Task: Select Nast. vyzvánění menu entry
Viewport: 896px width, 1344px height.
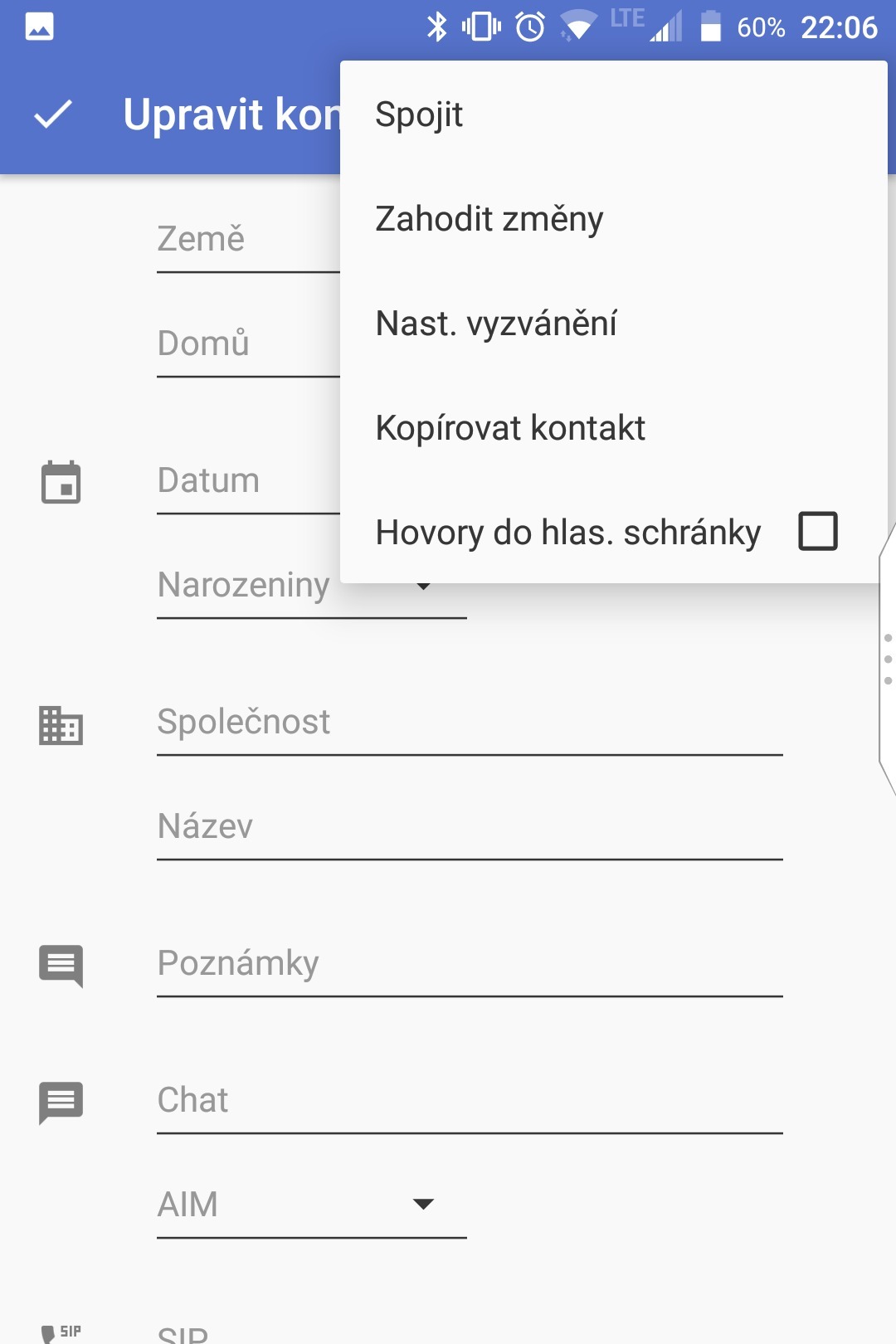Action: click(496, 324)
